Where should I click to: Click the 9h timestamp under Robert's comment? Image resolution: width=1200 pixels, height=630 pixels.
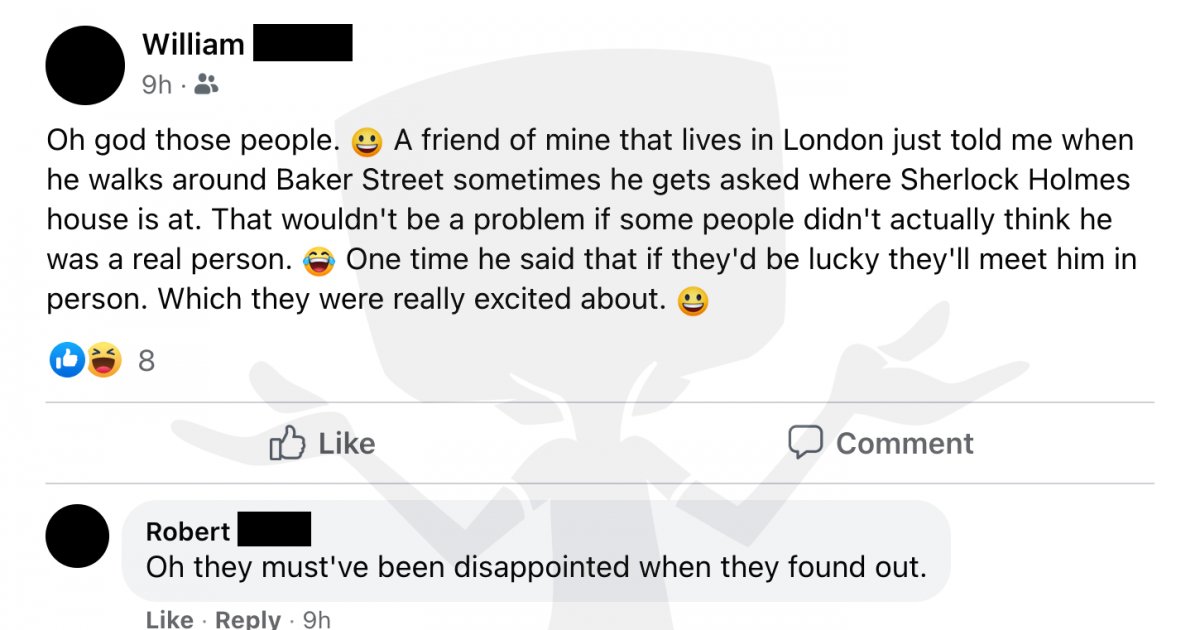click(316, 620)
